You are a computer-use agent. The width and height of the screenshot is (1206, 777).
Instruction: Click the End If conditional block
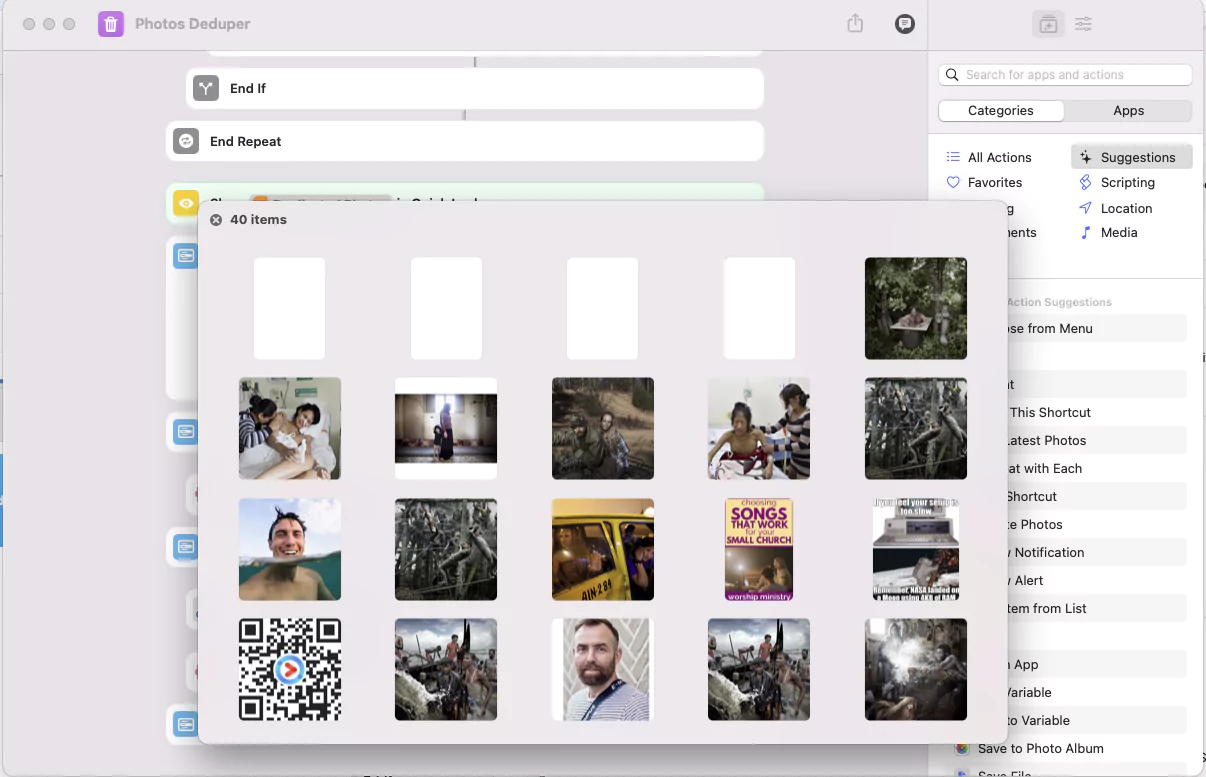248,88
